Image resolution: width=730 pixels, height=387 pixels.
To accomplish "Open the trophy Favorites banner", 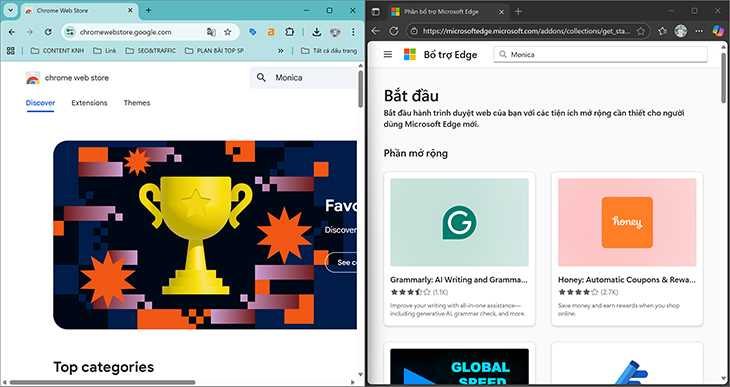I will 205,235.
